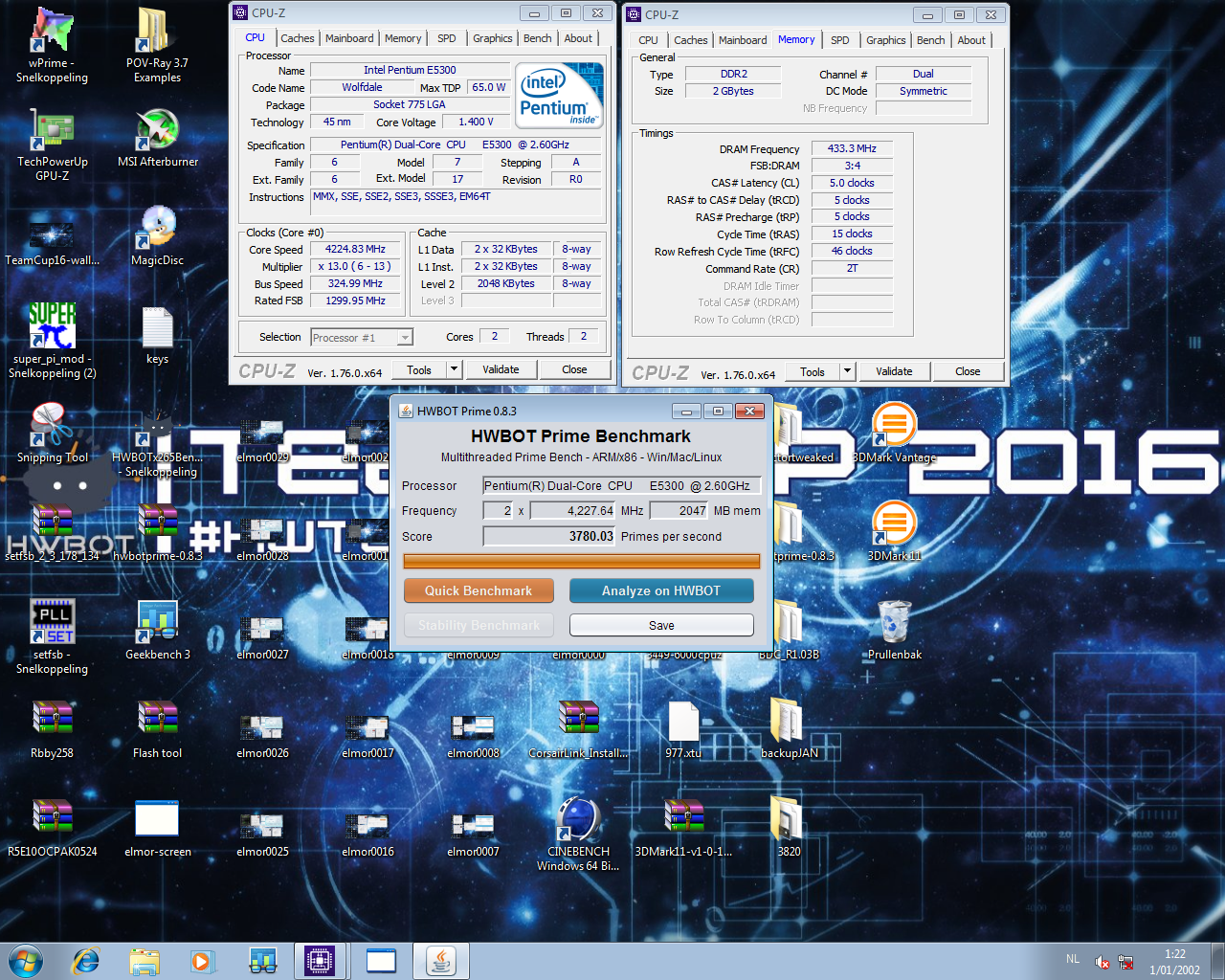
Task: Click the DRAM Frequency value 433.3 MHz
Action: (x=852, y=148)
